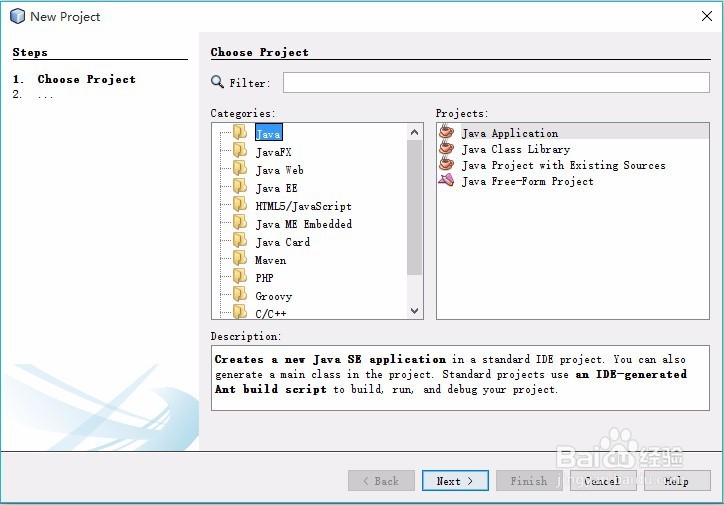Click the Help button

tap(677, 481)
